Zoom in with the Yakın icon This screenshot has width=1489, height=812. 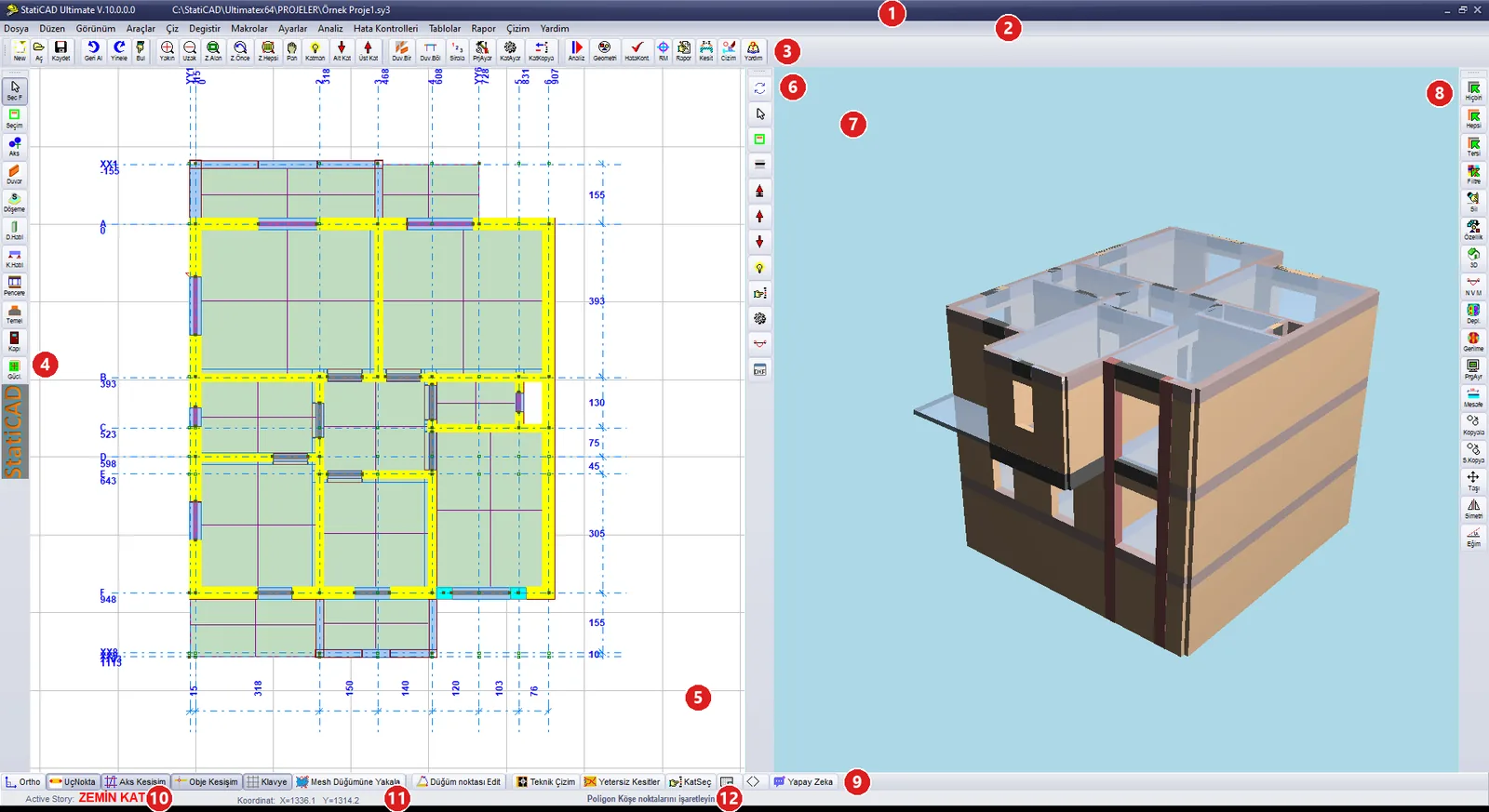[167, 50]
